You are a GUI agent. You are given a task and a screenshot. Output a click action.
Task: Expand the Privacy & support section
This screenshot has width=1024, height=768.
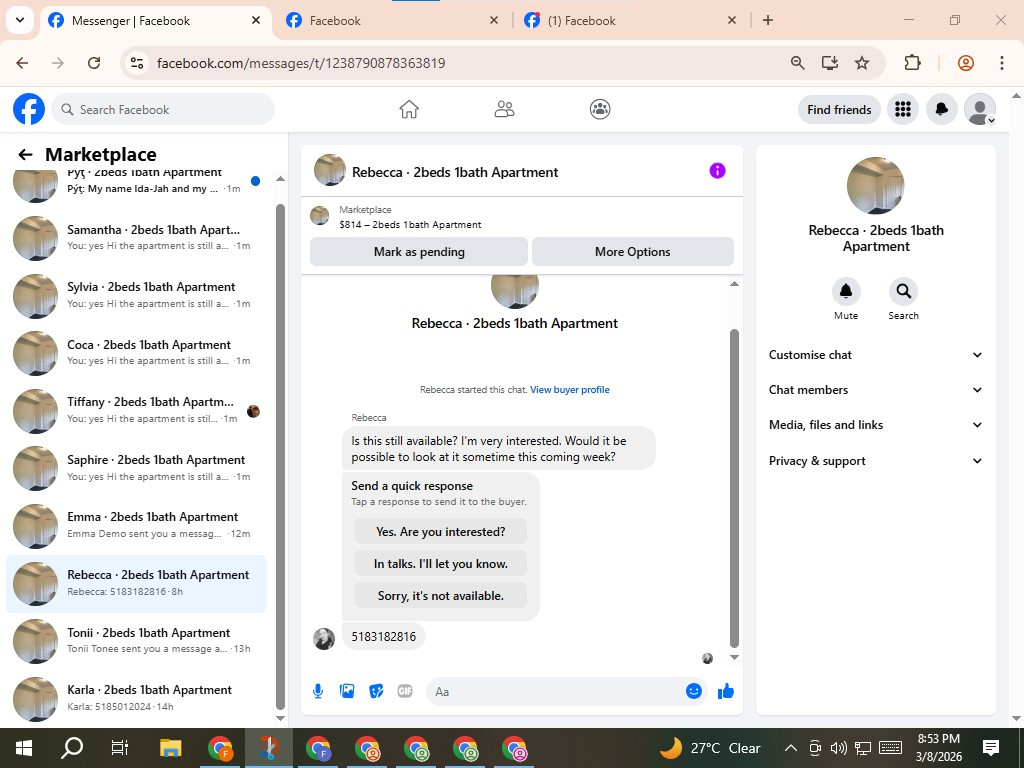[x=875, y=461]
